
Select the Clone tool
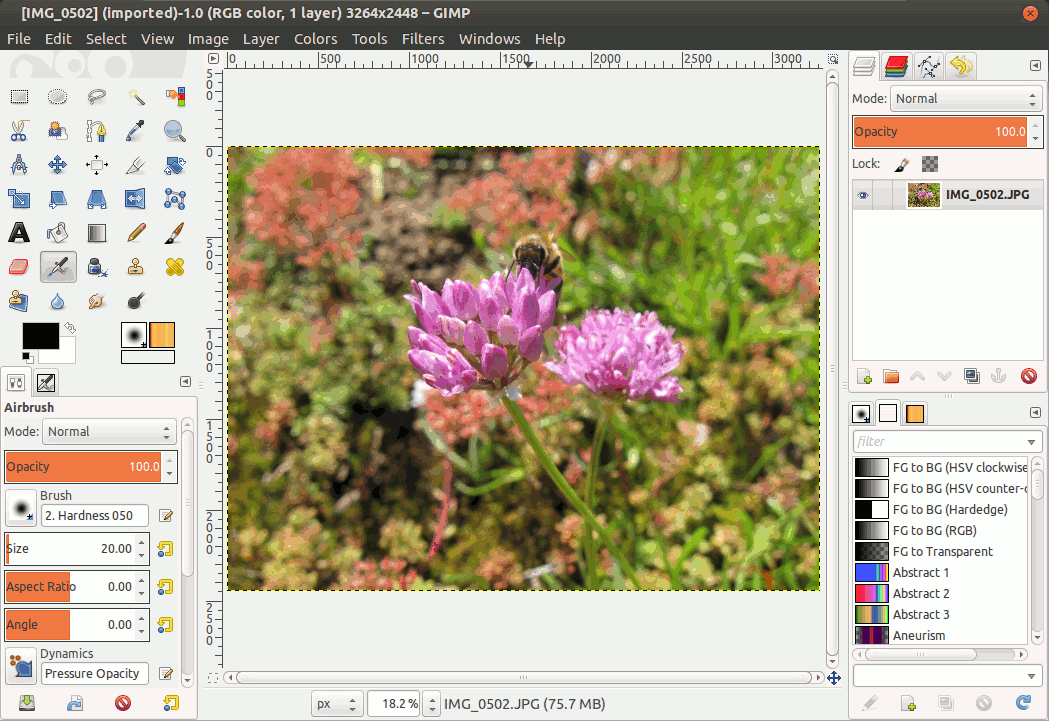pyautogui.click(x=136, y=266)
